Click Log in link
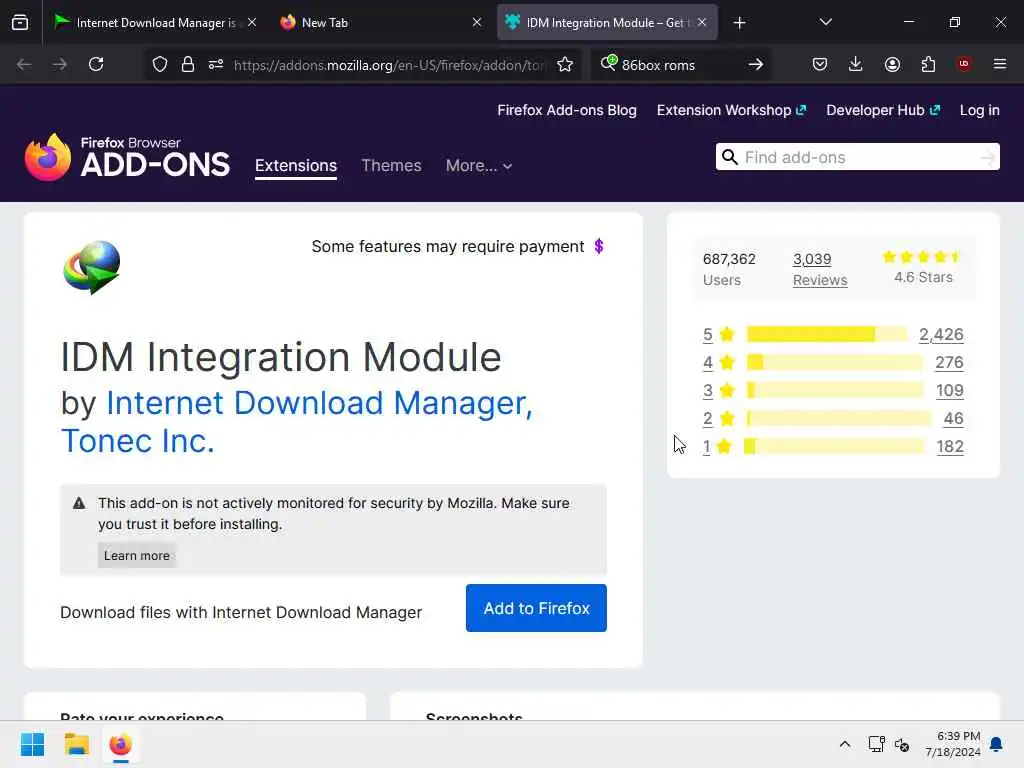This screenshot has width=1024, height=768. click(x=980, y=110)
